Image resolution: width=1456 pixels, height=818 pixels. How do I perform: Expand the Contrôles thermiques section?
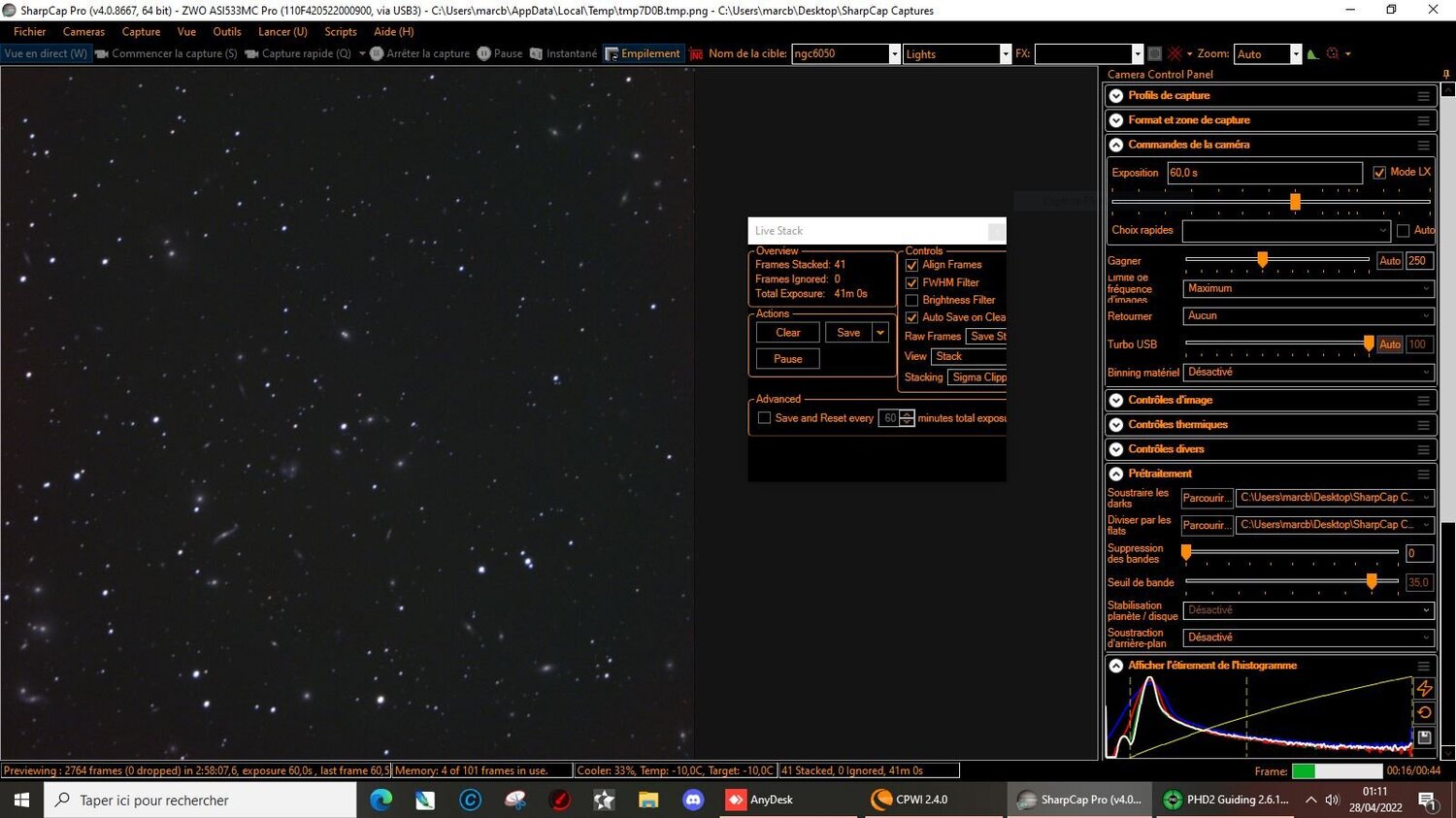pyautogui.click(x=1116, y=424)
